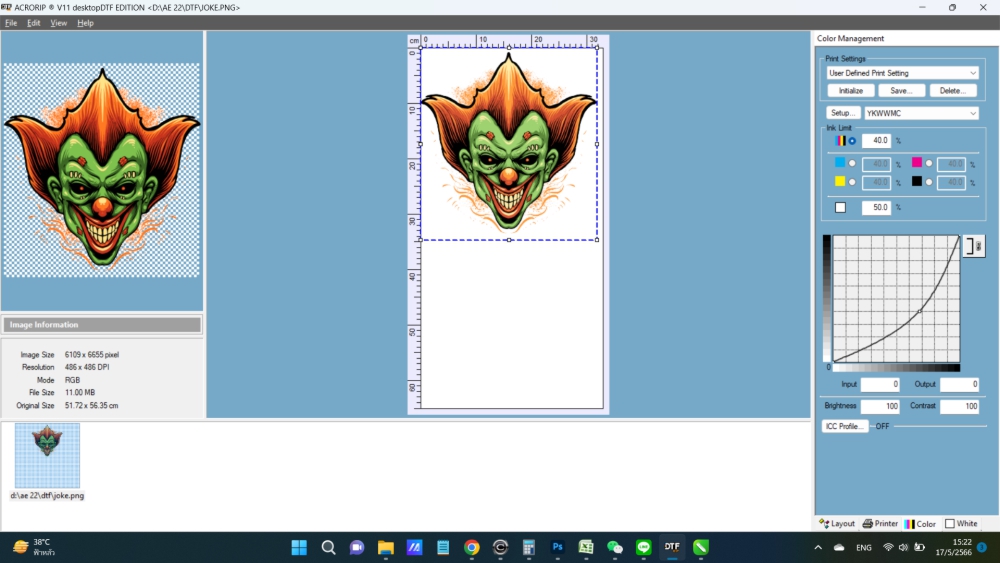
Task: Open the View menu
Action: 59,23
